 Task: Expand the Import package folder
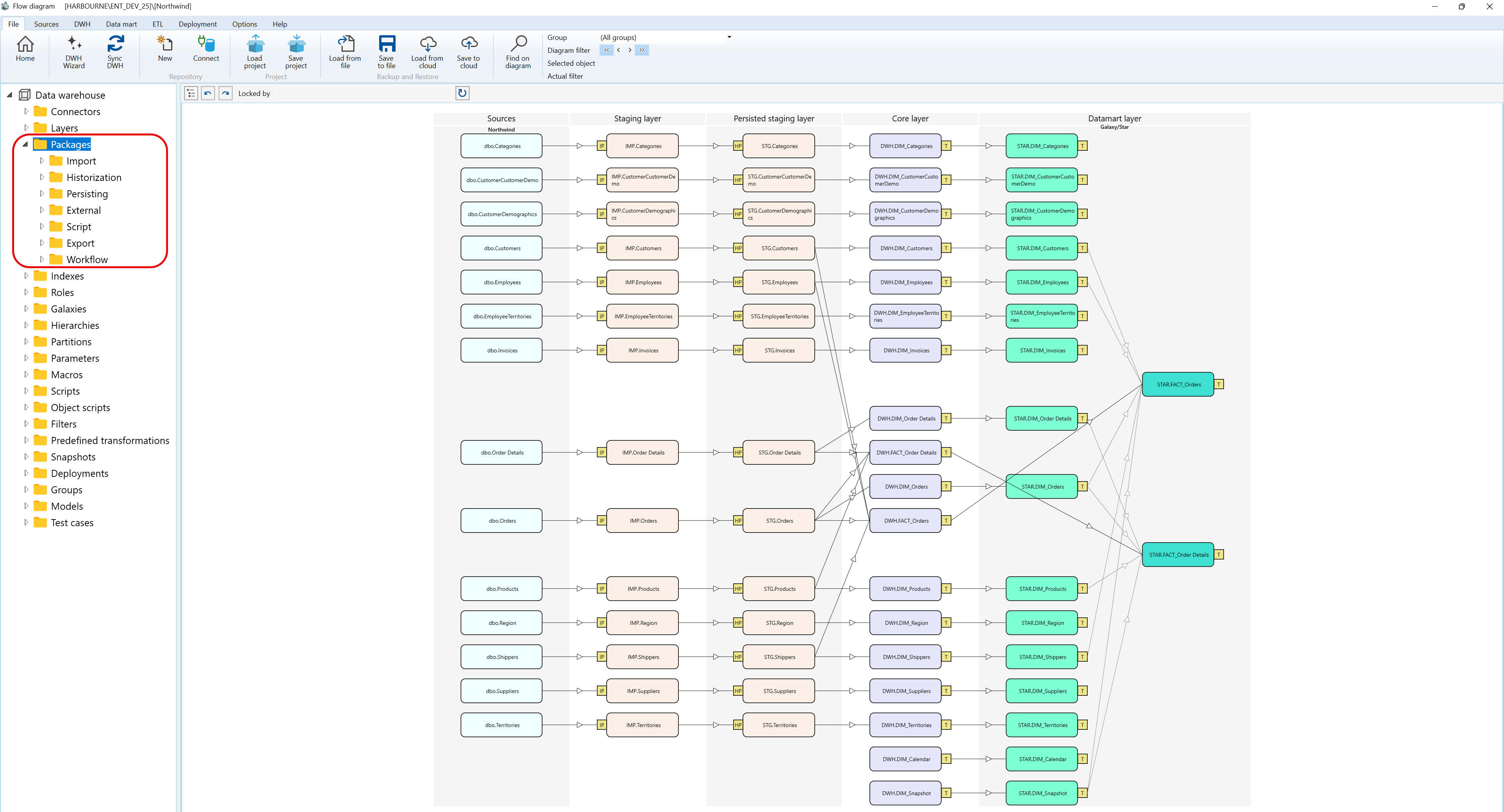coord(42,160)
